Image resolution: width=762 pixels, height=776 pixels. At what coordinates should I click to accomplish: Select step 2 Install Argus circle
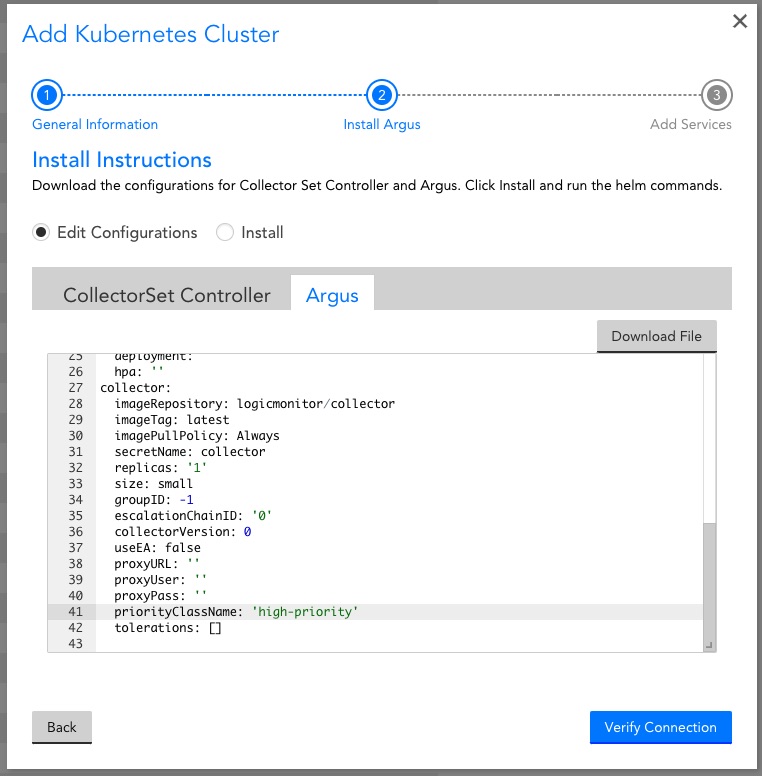point(381,95)
